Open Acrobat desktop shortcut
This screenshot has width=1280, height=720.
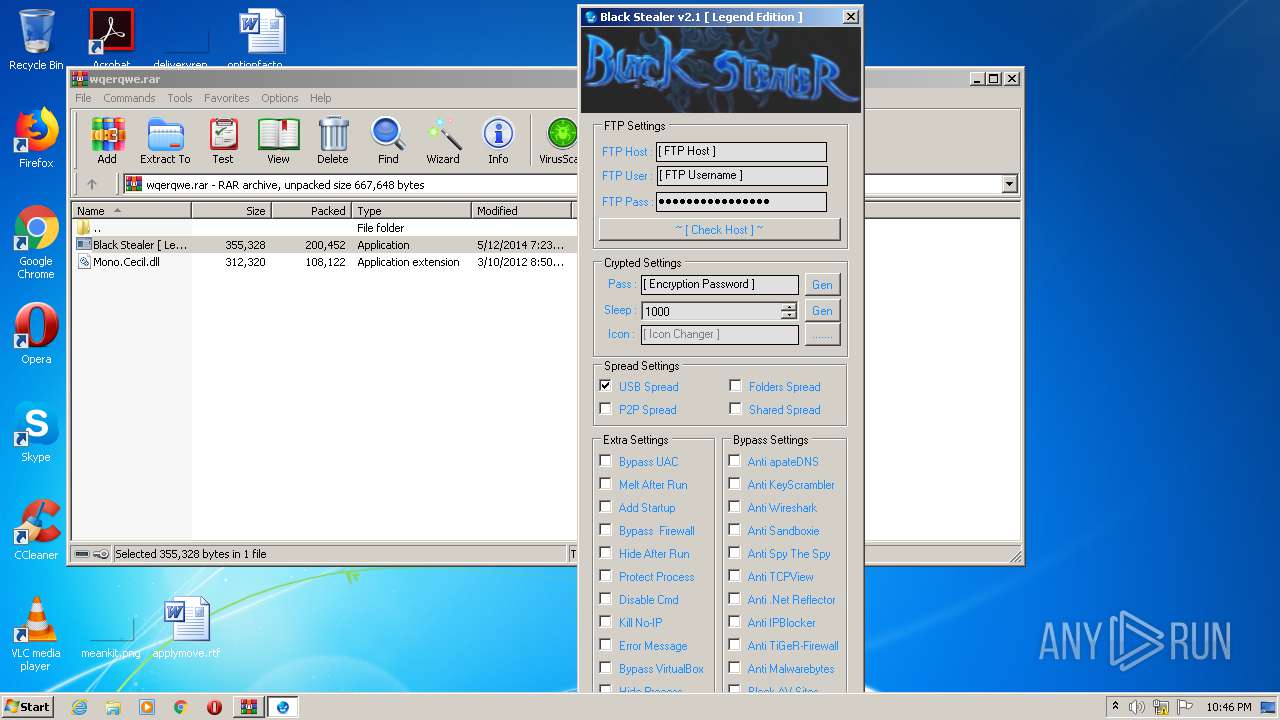point(111,40)
